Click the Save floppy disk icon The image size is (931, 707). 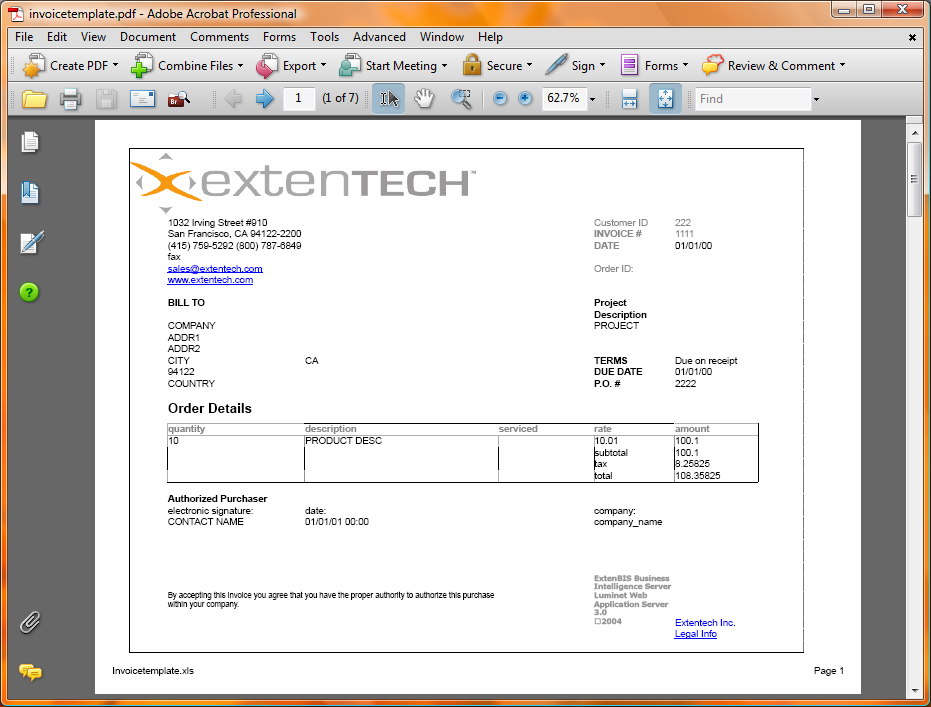click(x=106, y=99)
